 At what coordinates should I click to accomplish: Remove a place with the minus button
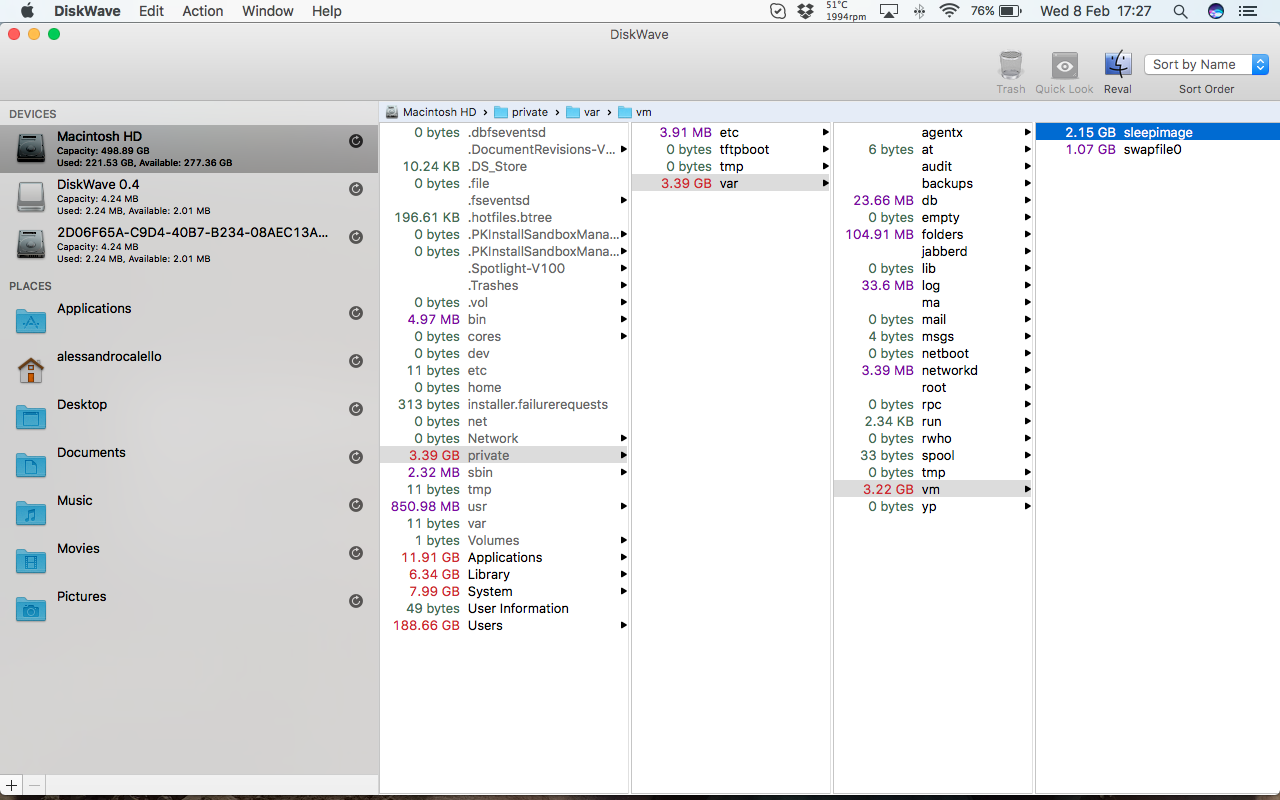pyautogui.click(x=34, y=785)
